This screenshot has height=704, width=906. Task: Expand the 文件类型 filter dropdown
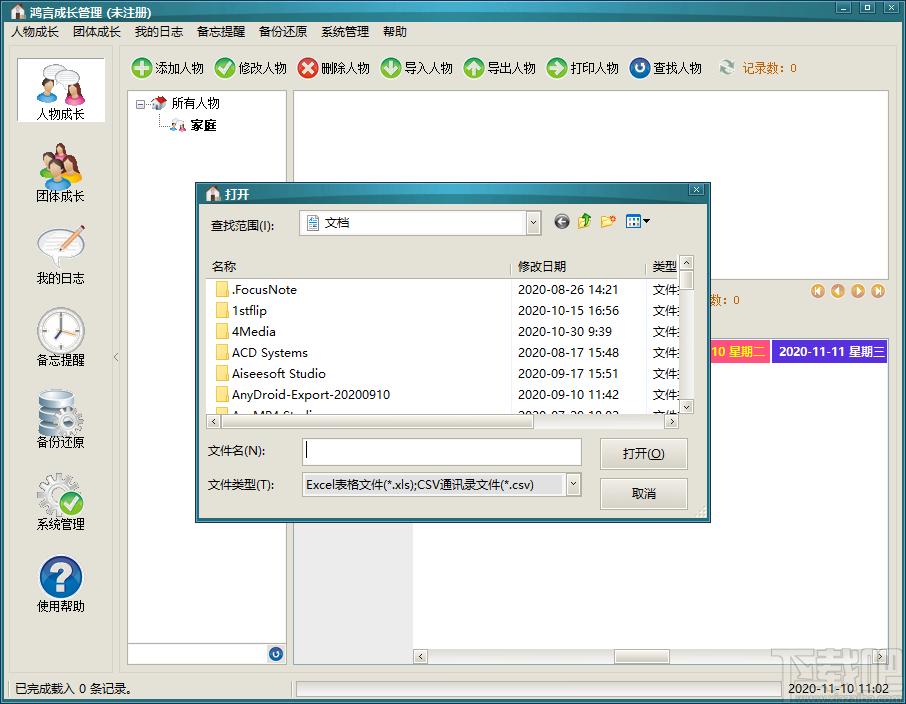pos(573,484)
